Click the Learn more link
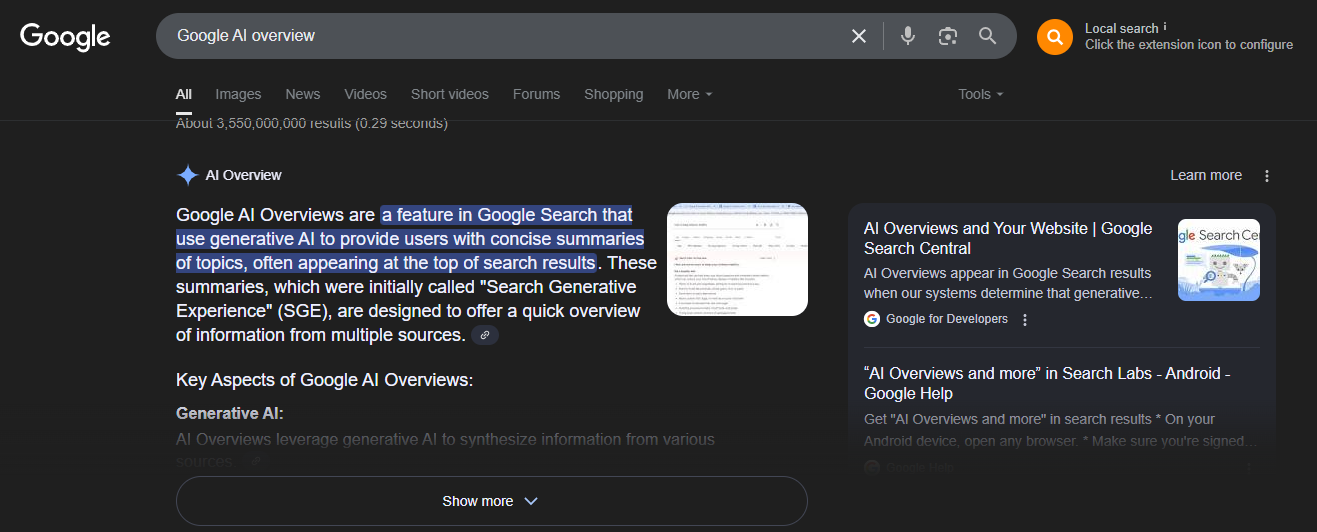 tap(1206, 175)
